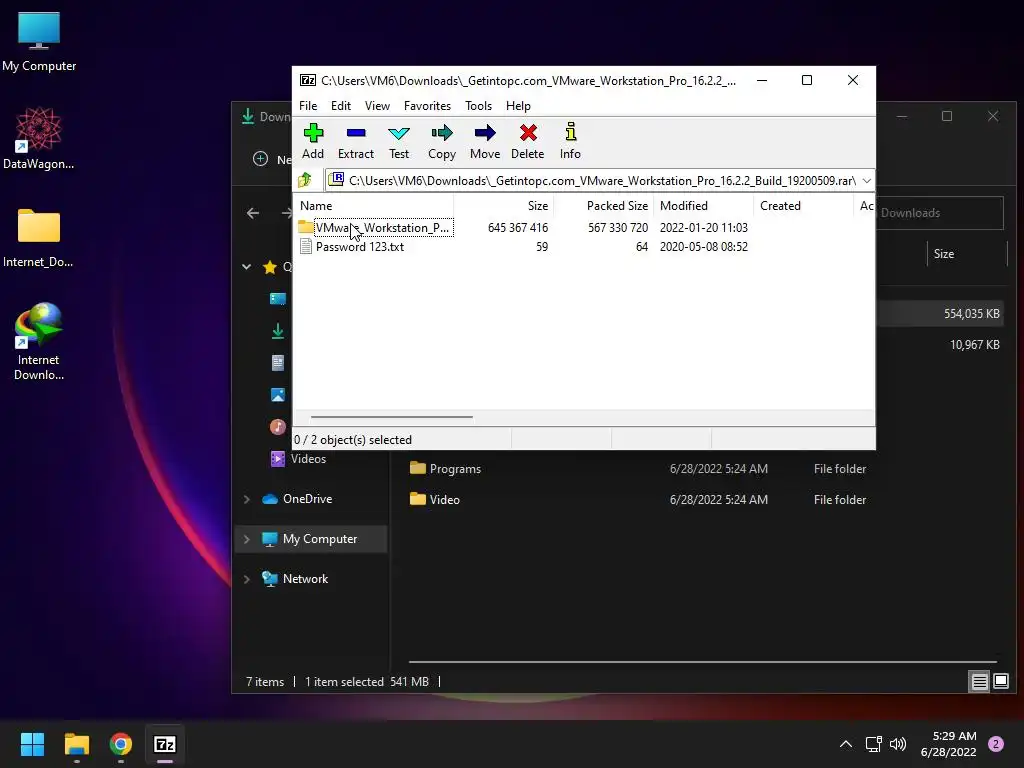Show hidden system tray icons

point(846,744)
